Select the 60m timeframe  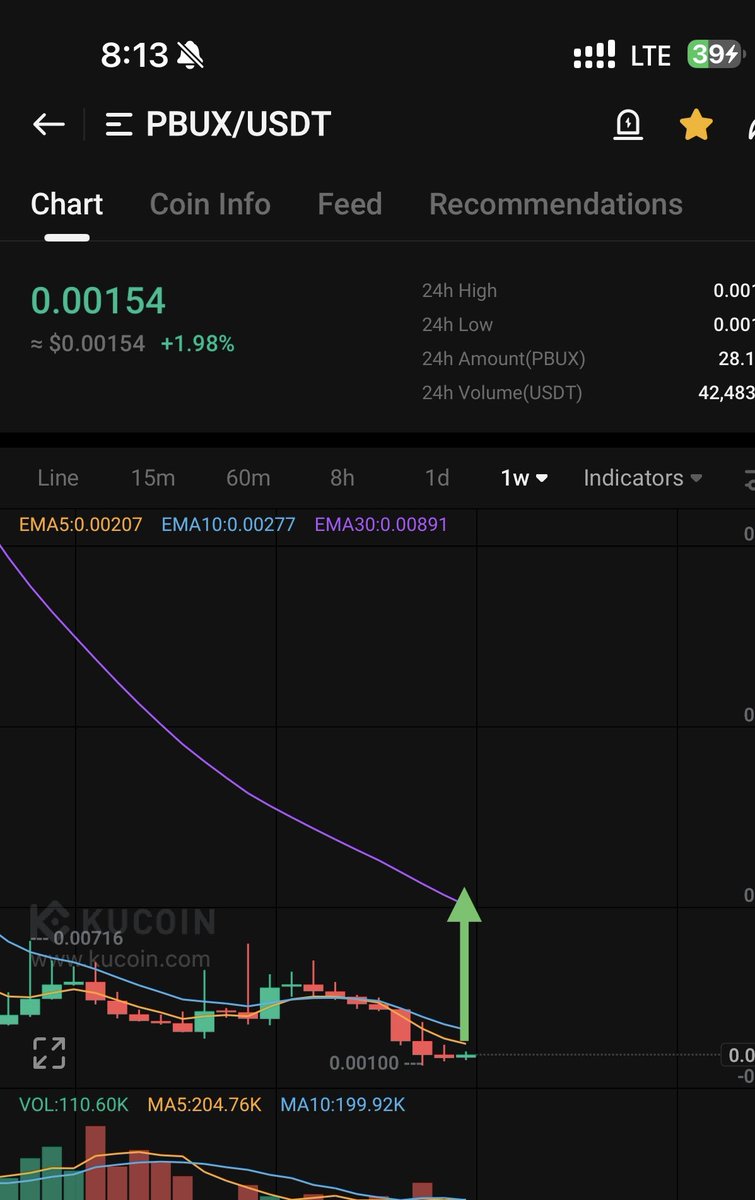pyautogui.click(x=248, y=478)
